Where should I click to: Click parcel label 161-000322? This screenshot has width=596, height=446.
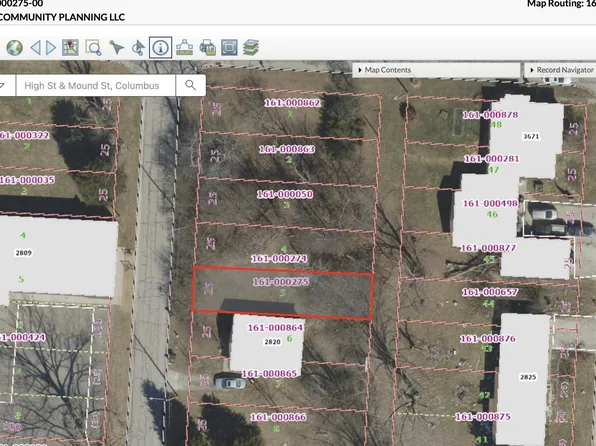(x=24, y=135)
